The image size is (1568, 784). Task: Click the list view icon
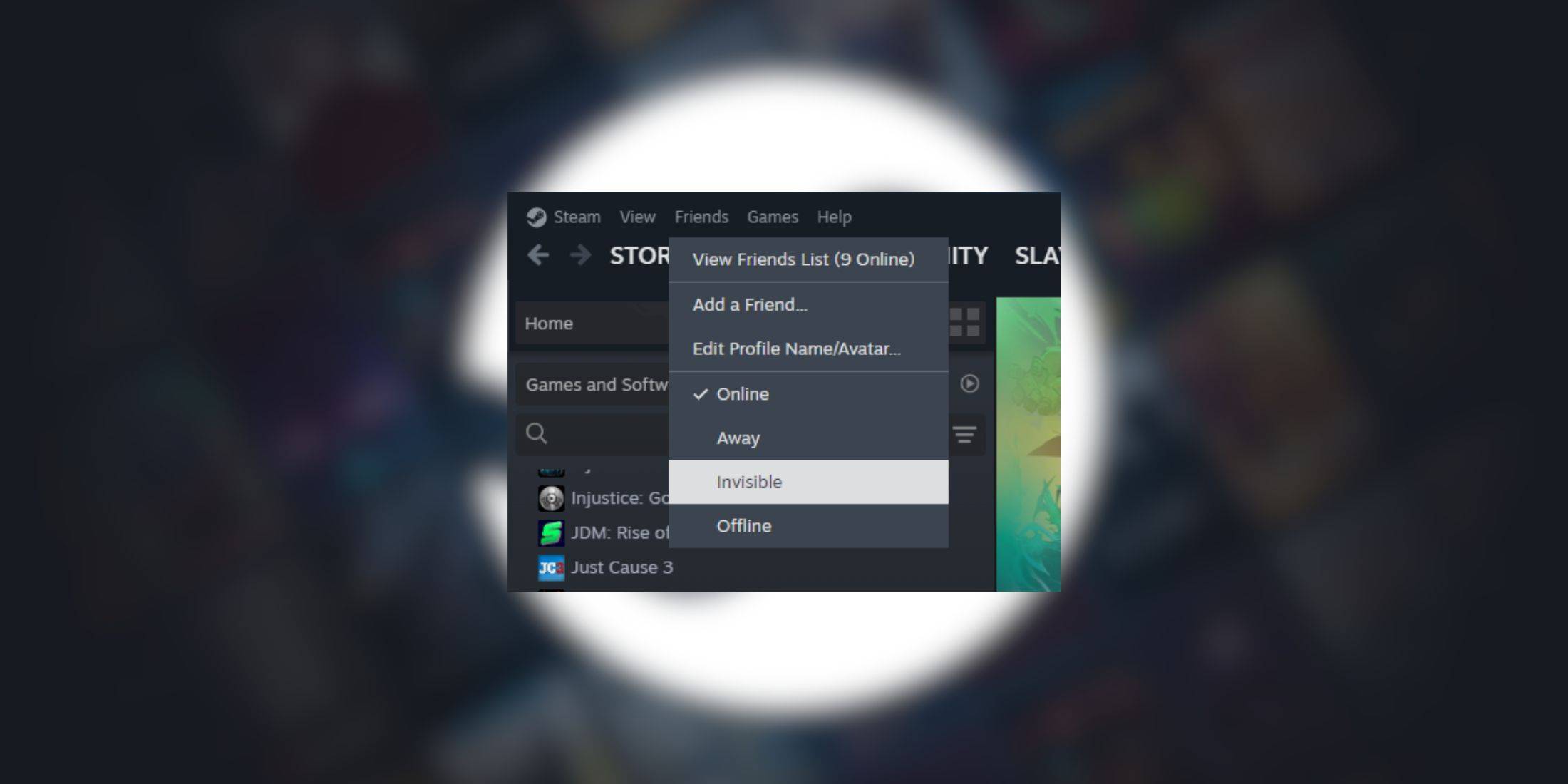click(966, 432)
